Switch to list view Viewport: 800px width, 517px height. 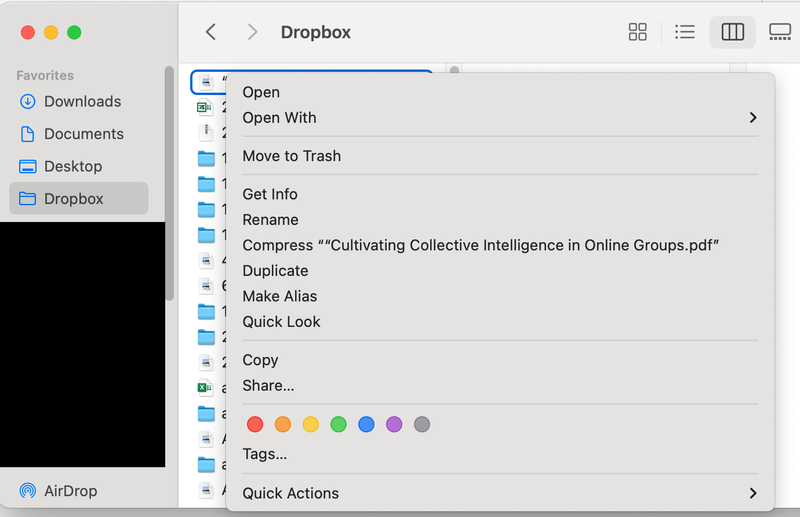click(685, 32)
